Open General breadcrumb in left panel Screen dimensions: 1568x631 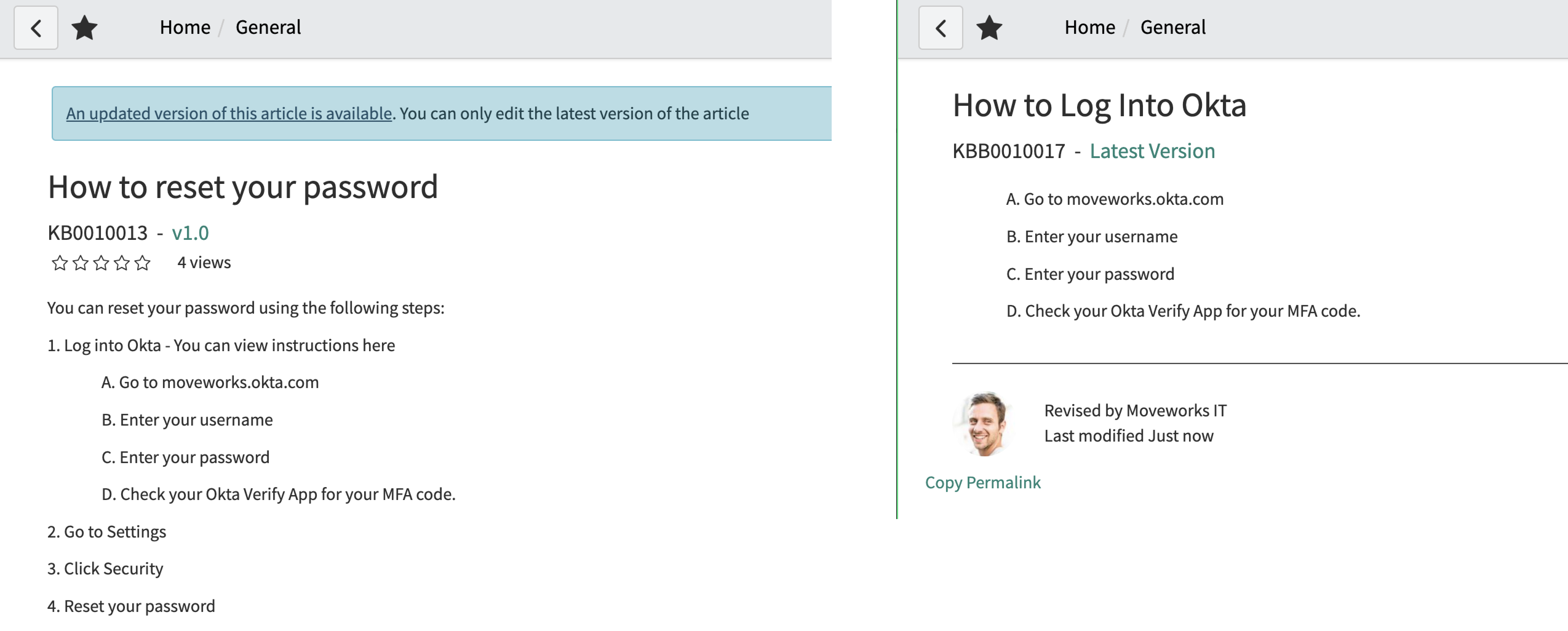pyautogui.click(x=268, y=27)
